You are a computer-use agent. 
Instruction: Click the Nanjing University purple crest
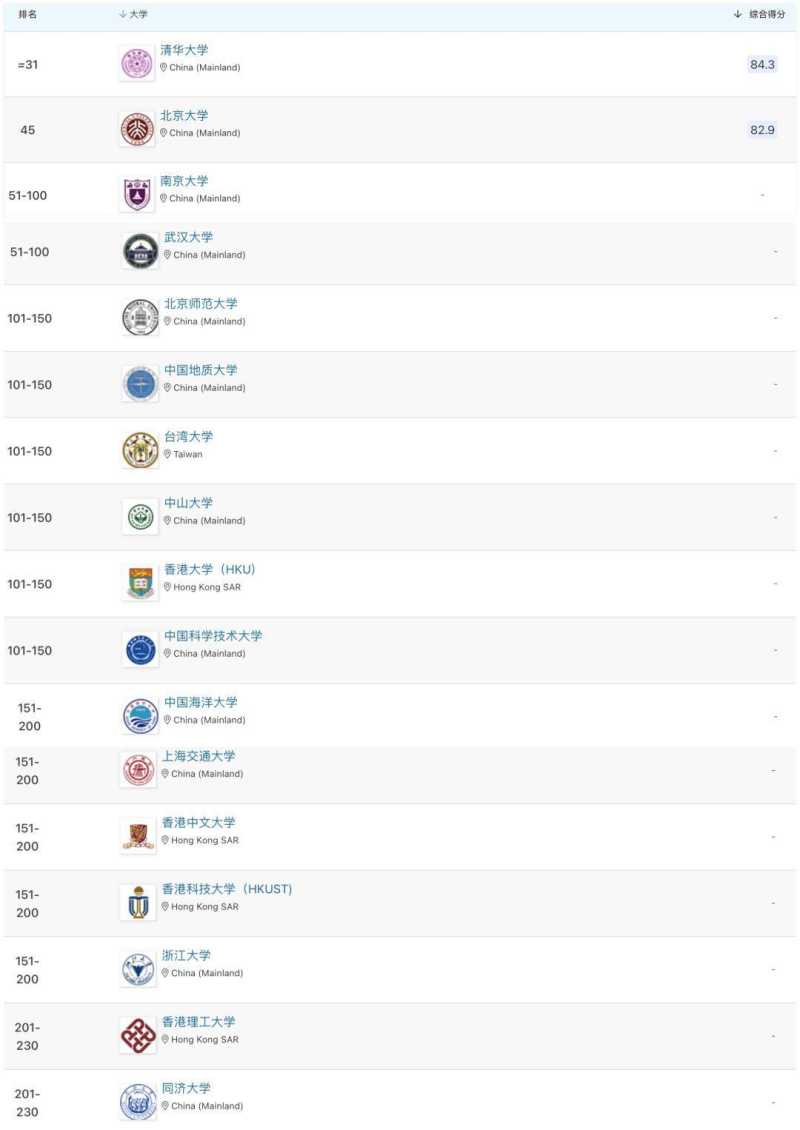click(x=137, y=194)
